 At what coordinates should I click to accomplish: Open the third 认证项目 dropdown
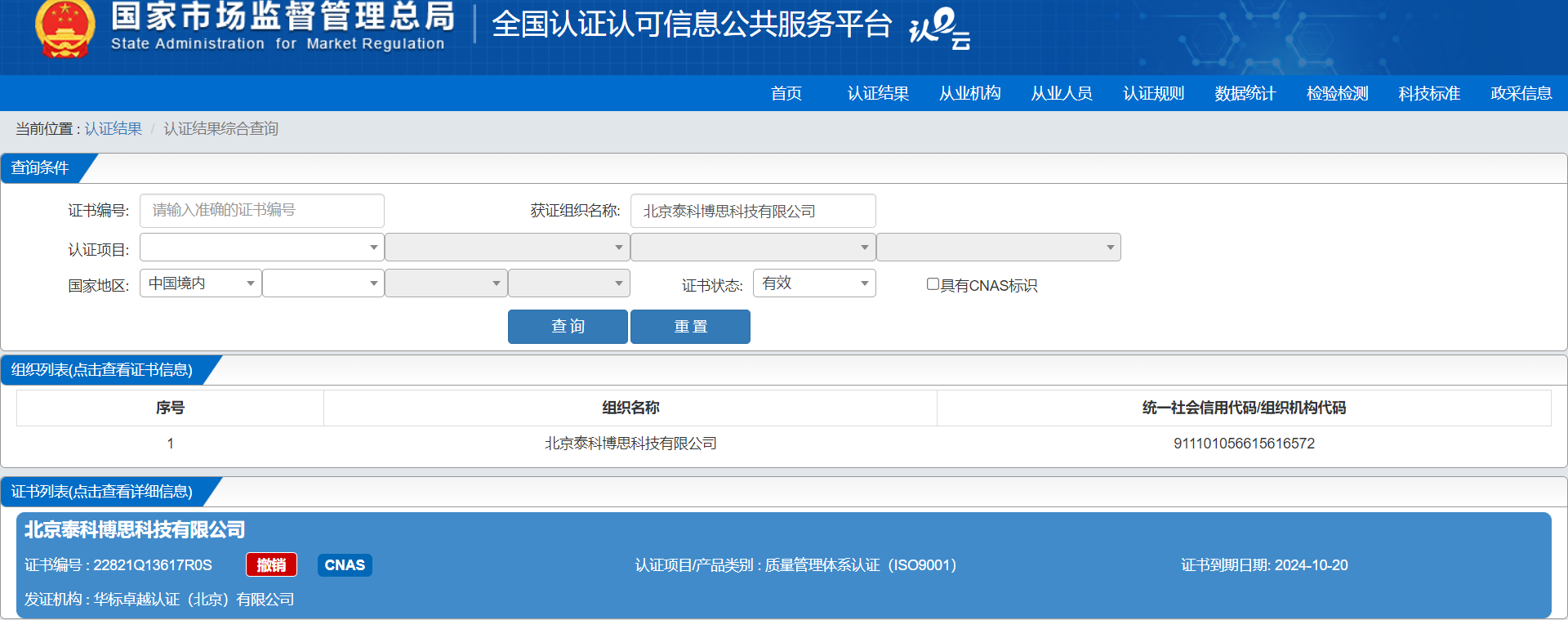(753, 248)
